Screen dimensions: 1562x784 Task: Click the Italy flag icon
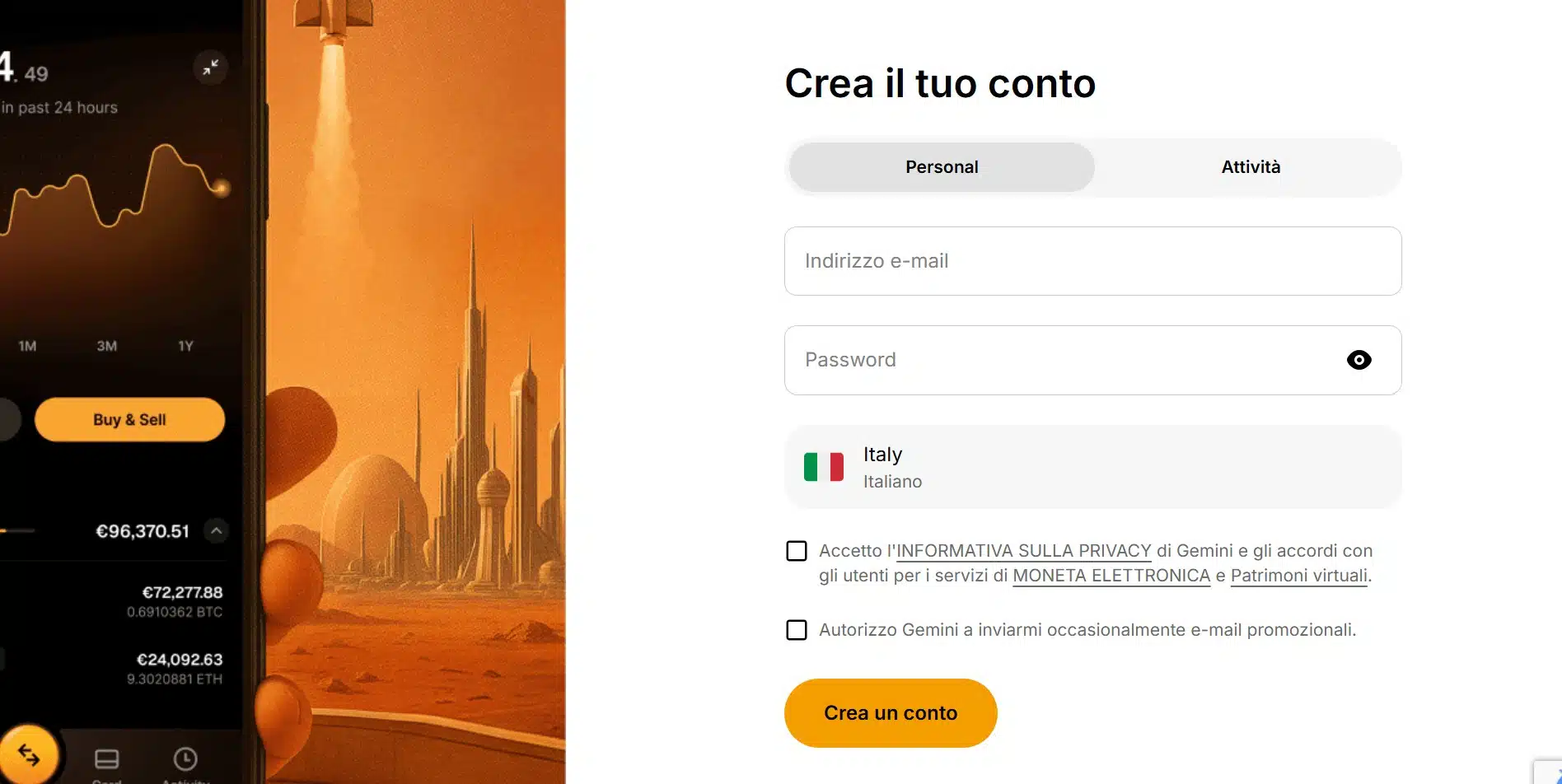coord(823,466)
